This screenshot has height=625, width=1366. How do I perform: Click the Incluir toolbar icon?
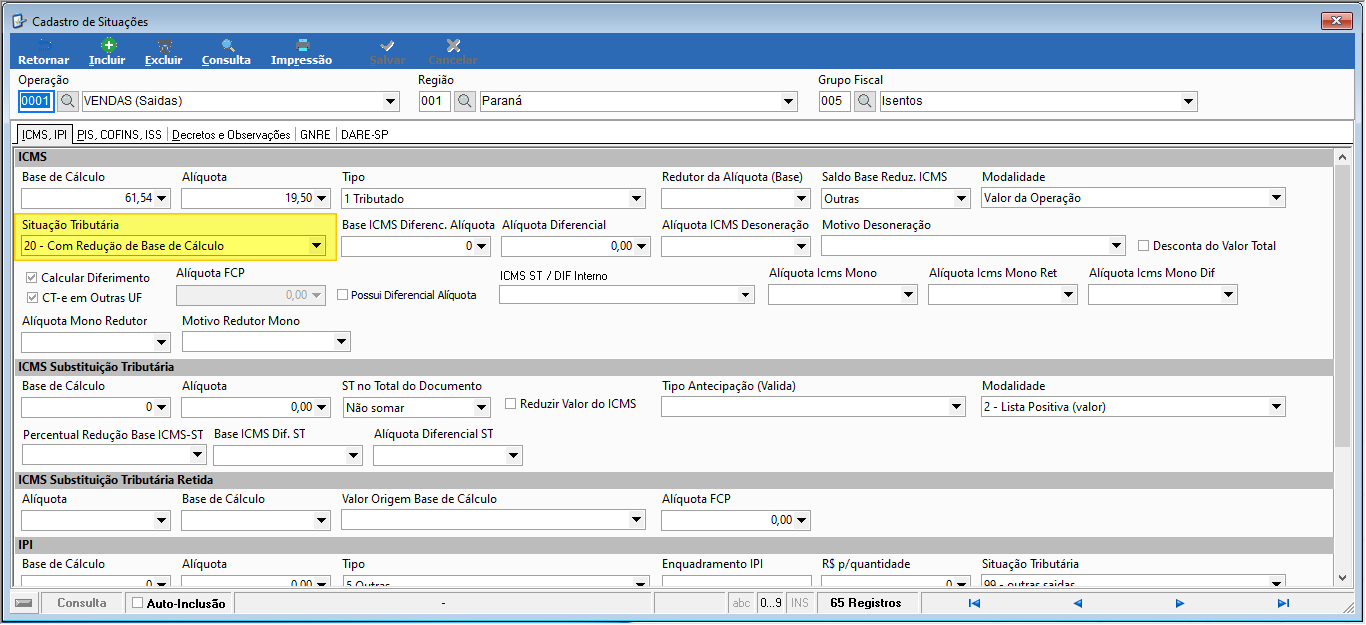tap(108, 46)
